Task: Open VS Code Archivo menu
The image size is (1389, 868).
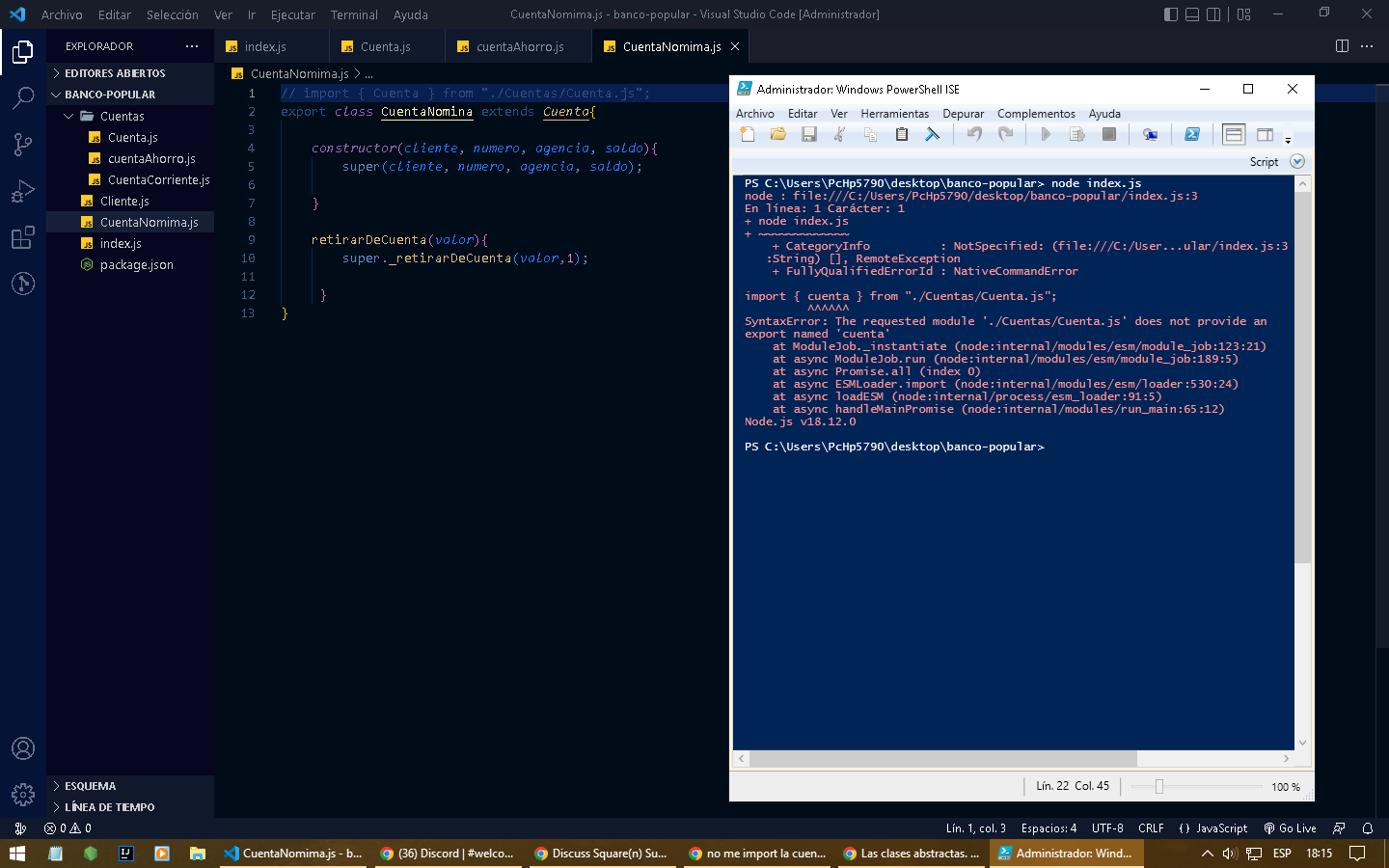Action: pos(62,14)
